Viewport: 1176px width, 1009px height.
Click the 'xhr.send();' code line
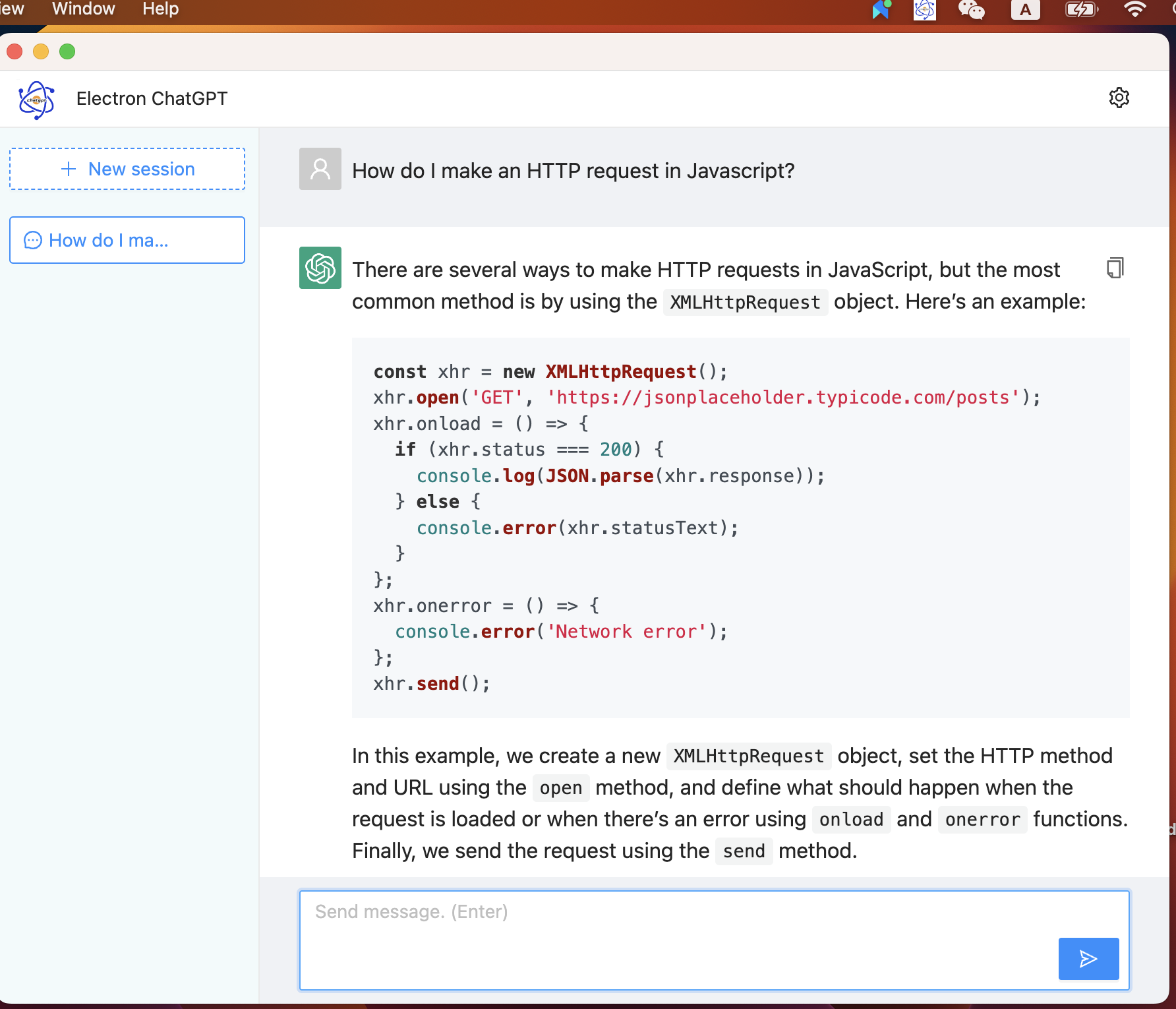pyautogui.click(x=432, y=683)
